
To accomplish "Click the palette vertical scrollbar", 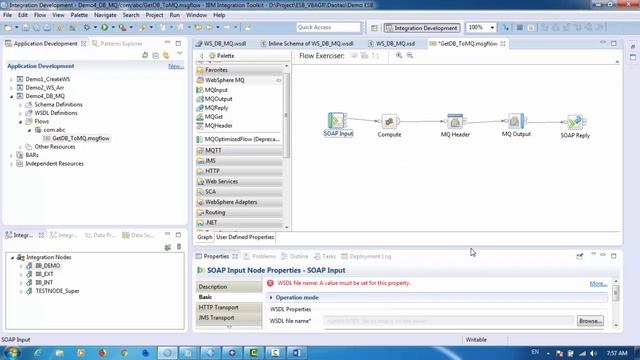I will tap(286, 116).
